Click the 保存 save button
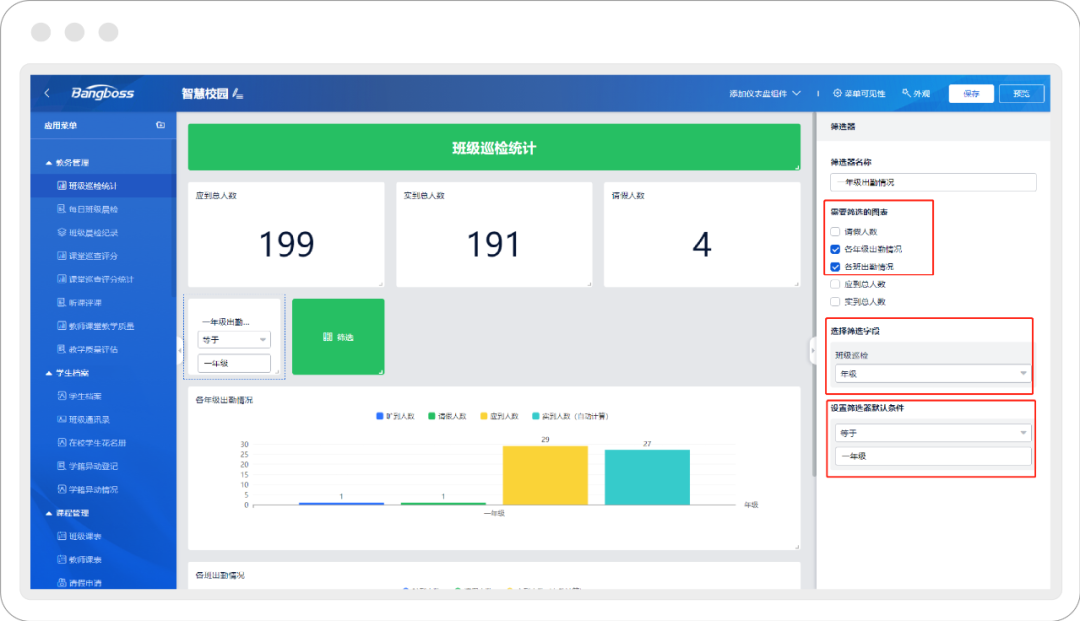This screenshot has height=621, width=1080. pos(971,94)
